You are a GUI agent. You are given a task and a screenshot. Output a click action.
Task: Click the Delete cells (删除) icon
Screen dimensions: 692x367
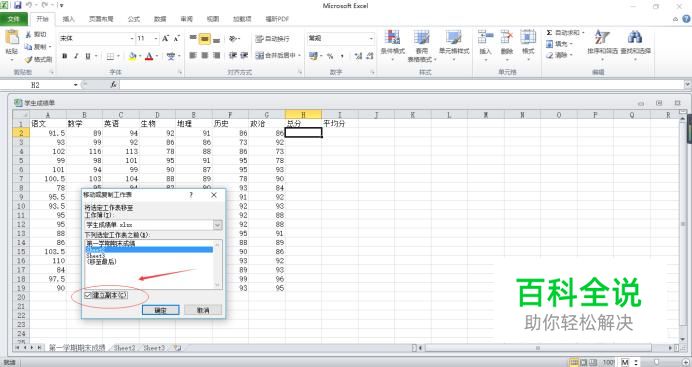tap(507, 37)
